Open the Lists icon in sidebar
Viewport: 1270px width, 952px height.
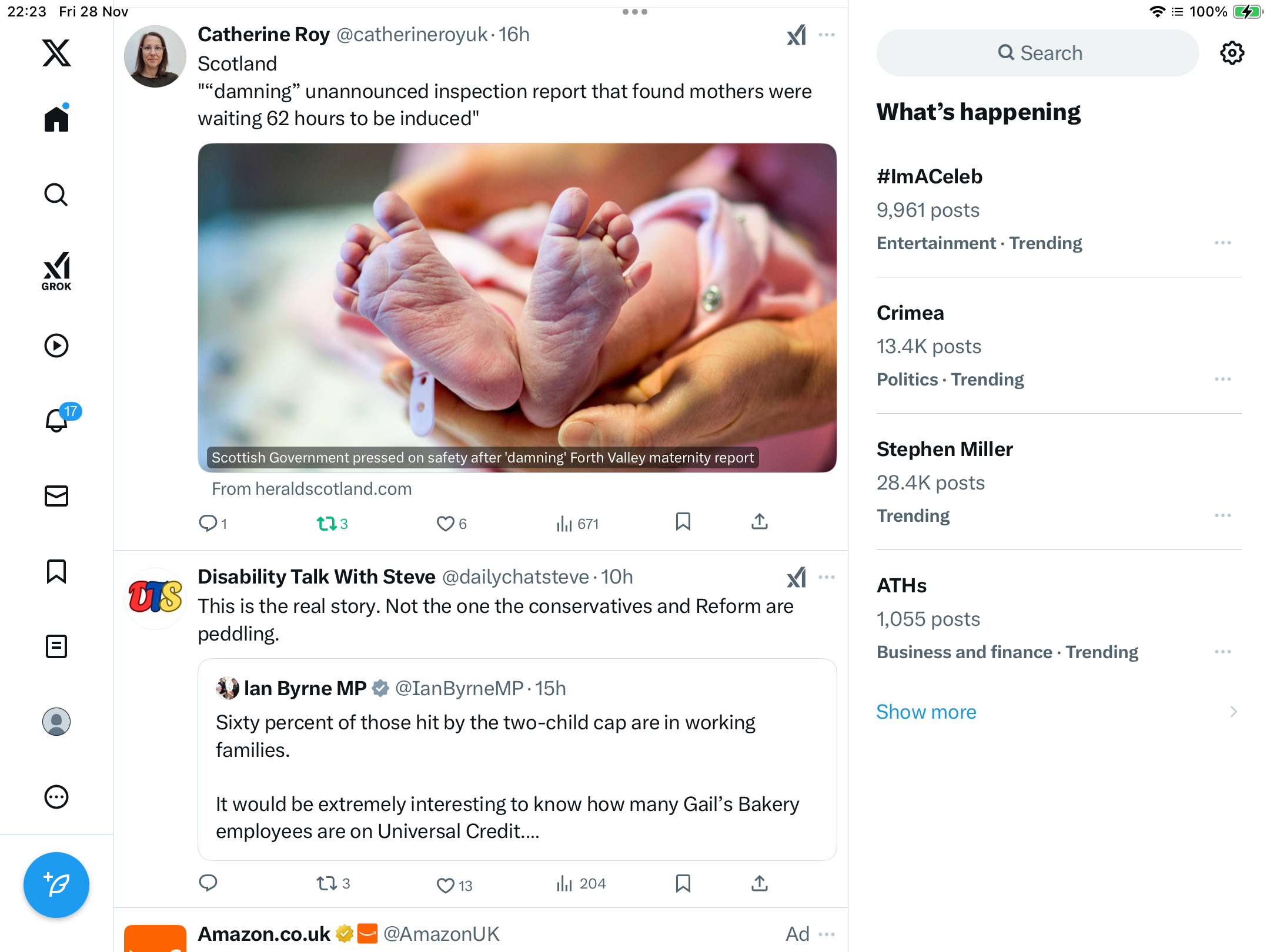(56, 646)
